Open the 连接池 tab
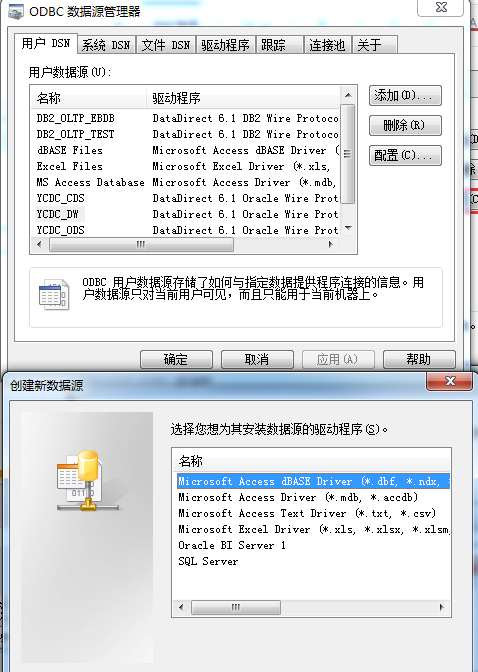 click(x=328, y=45)
